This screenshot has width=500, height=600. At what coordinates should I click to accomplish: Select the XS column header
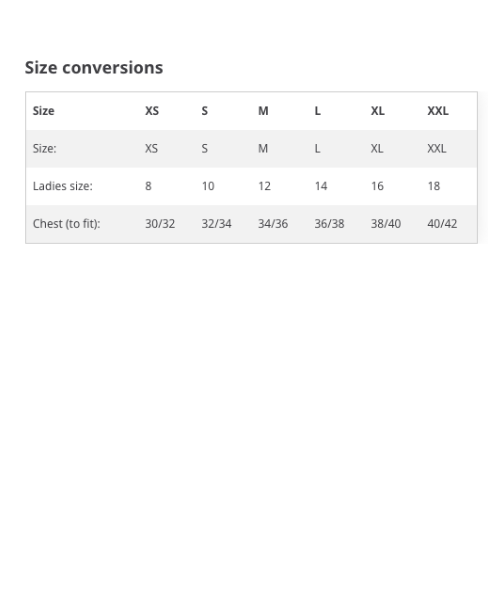[152, 111]
